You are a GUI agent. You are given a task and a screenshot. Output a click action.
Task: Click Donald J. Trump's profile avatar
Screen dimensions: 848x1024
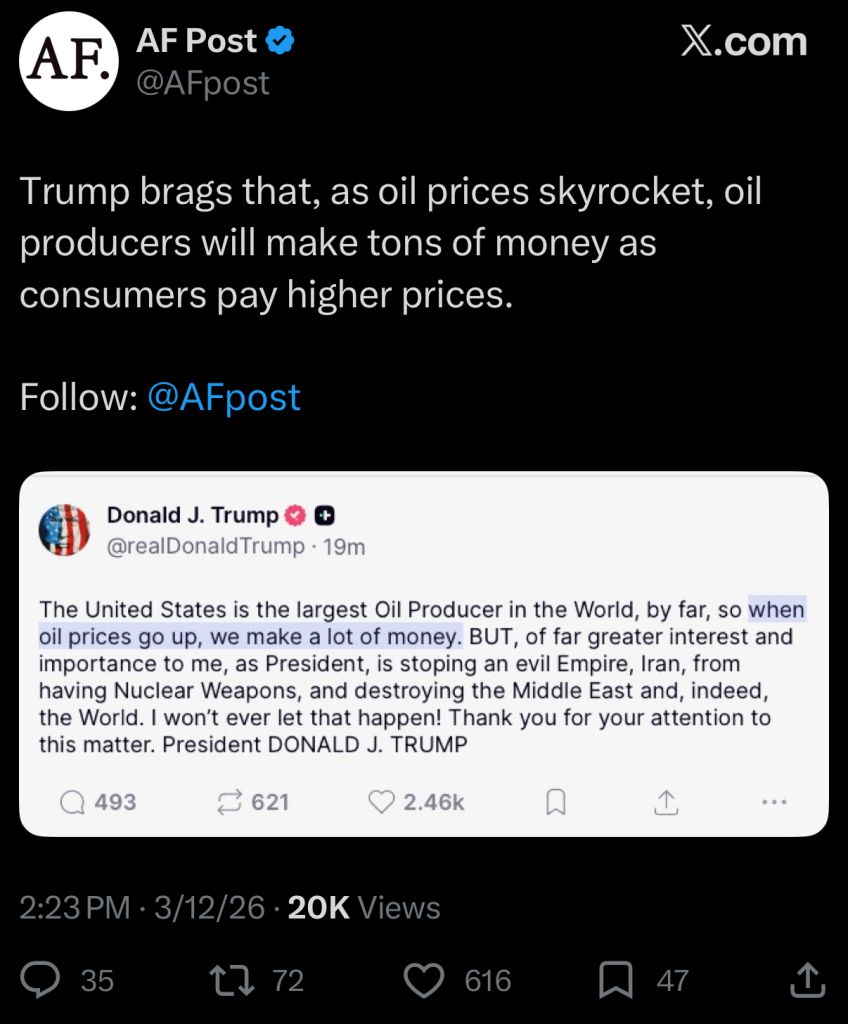65,530
